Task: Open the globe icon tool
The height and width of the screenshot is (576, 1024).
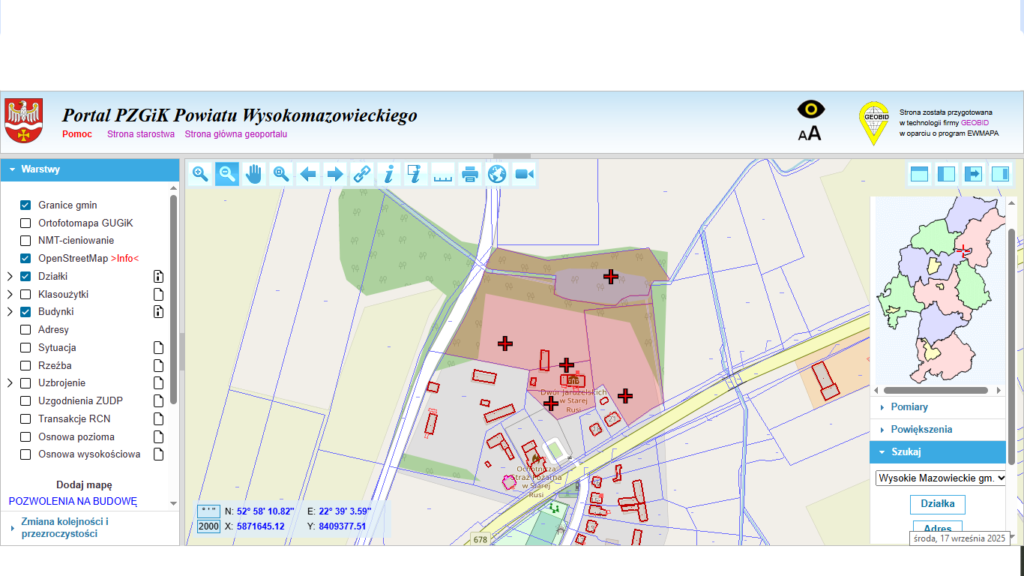Action: coord(497,174)
